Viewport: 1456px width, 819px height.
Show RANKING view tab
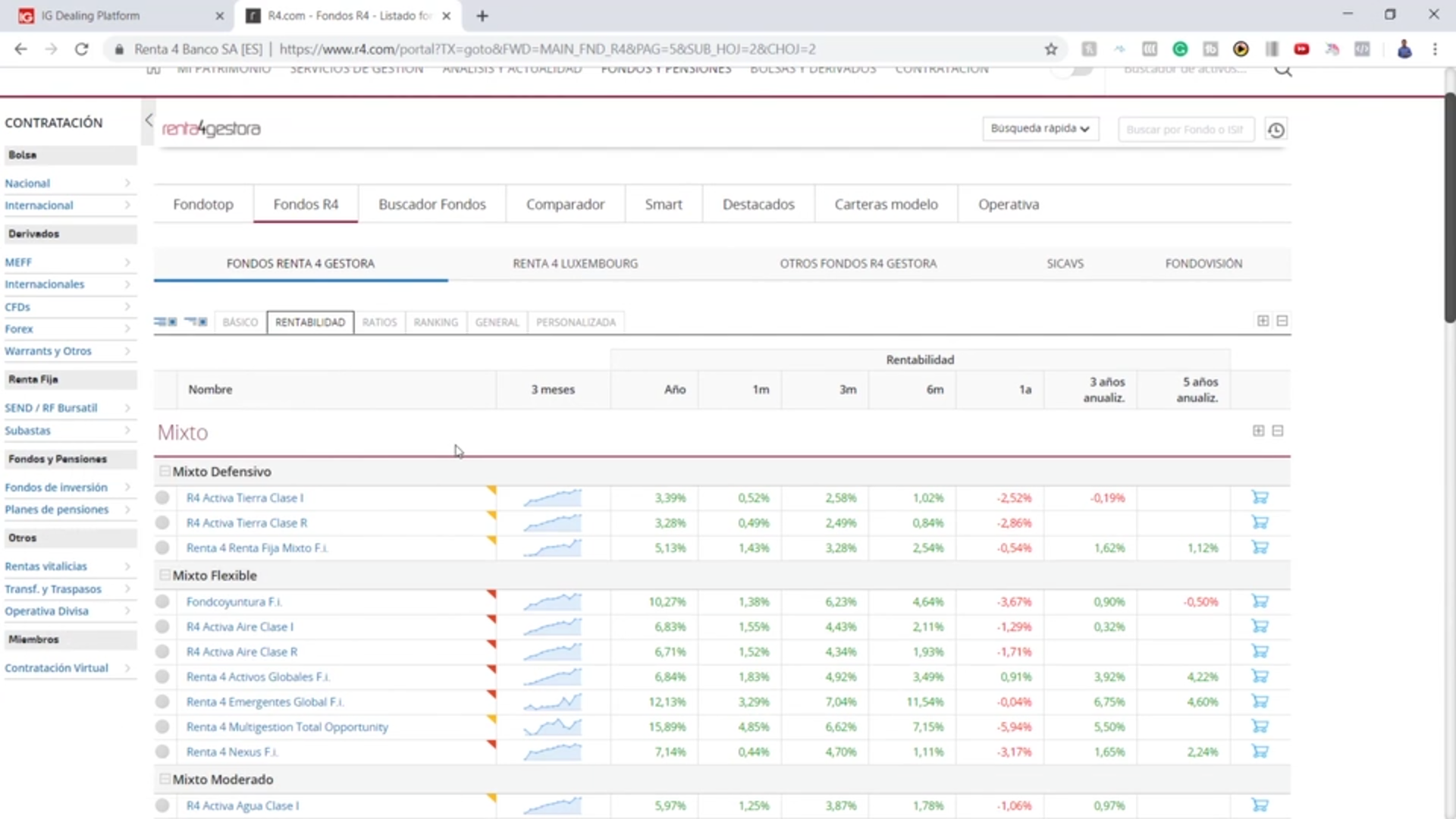[435, 322]
